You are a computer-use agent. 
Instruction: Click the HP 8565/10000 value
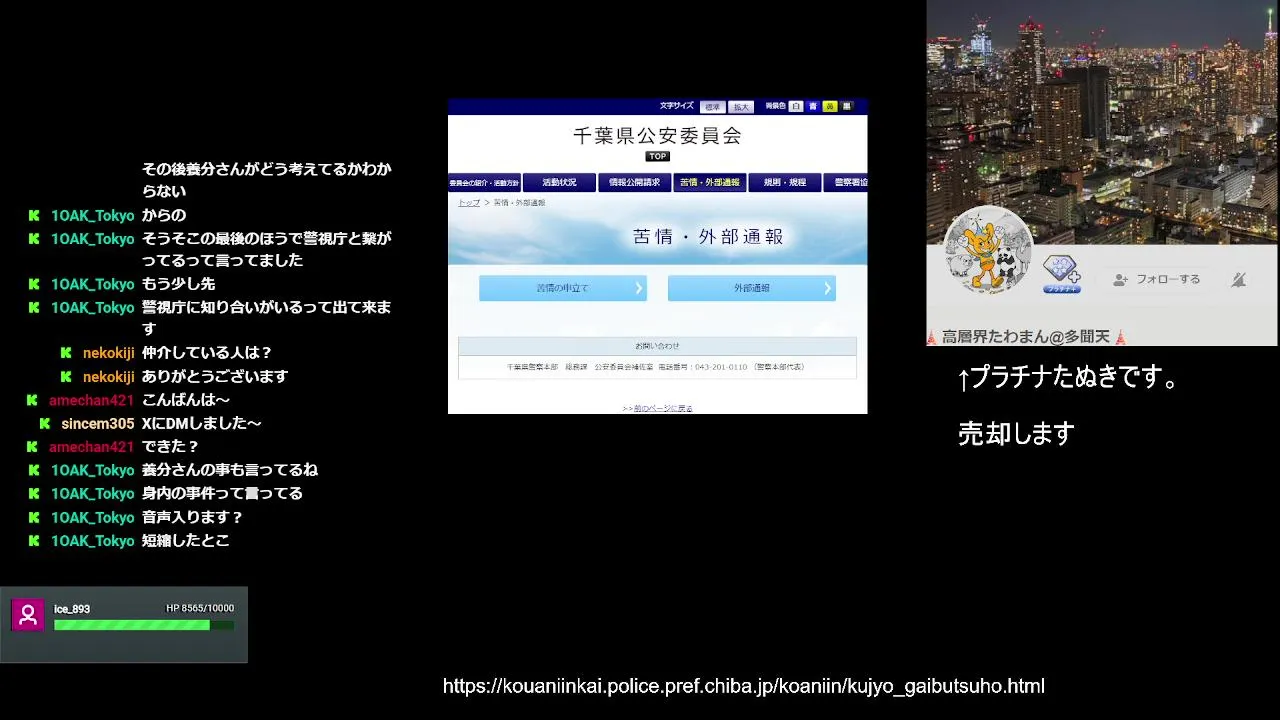(200, 609)
